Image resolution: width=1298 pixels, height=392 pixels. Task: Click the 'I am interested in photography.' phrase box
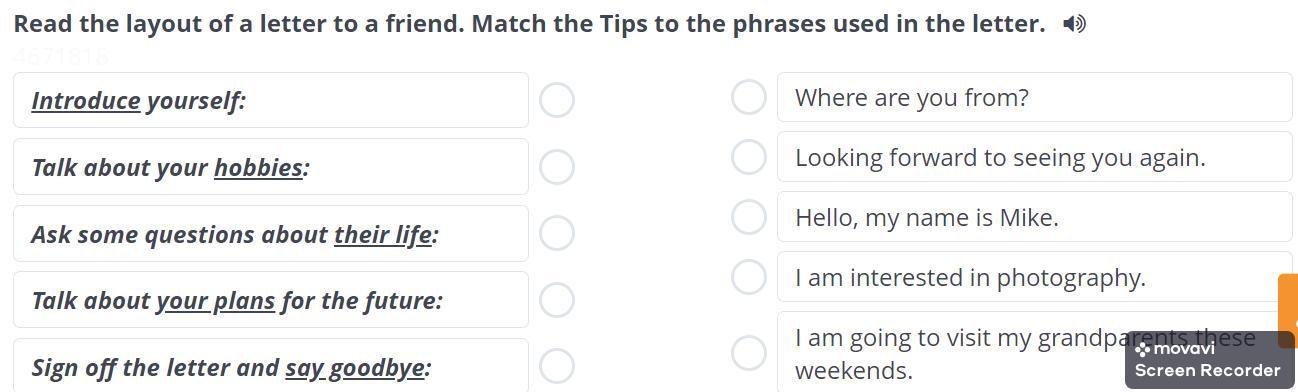tap(1035, 277)
